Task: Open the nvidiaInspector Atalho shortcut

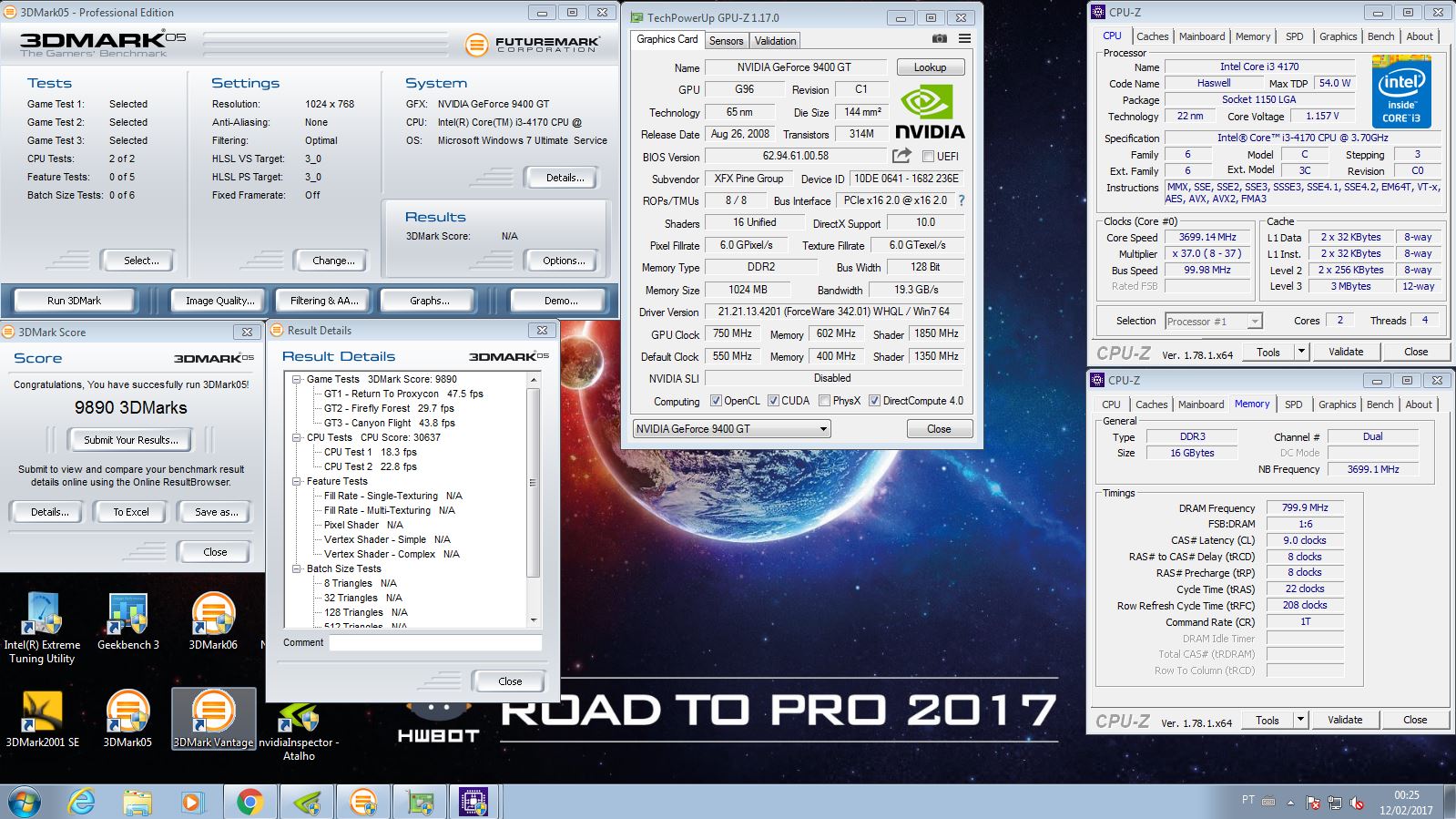Action: point(299,726)
